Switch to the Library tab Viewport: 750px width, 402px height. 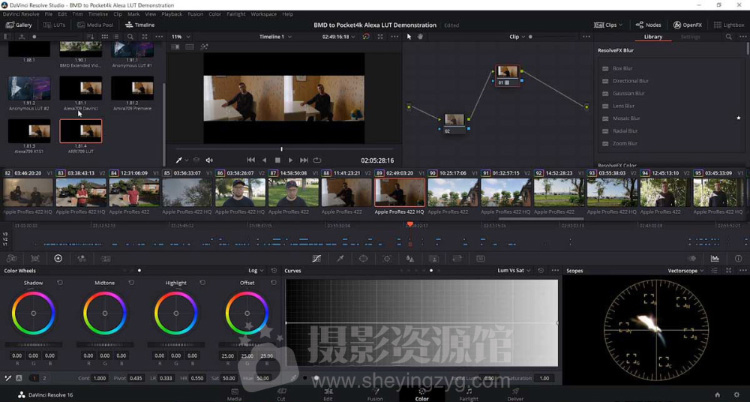(x=652, y=37)
